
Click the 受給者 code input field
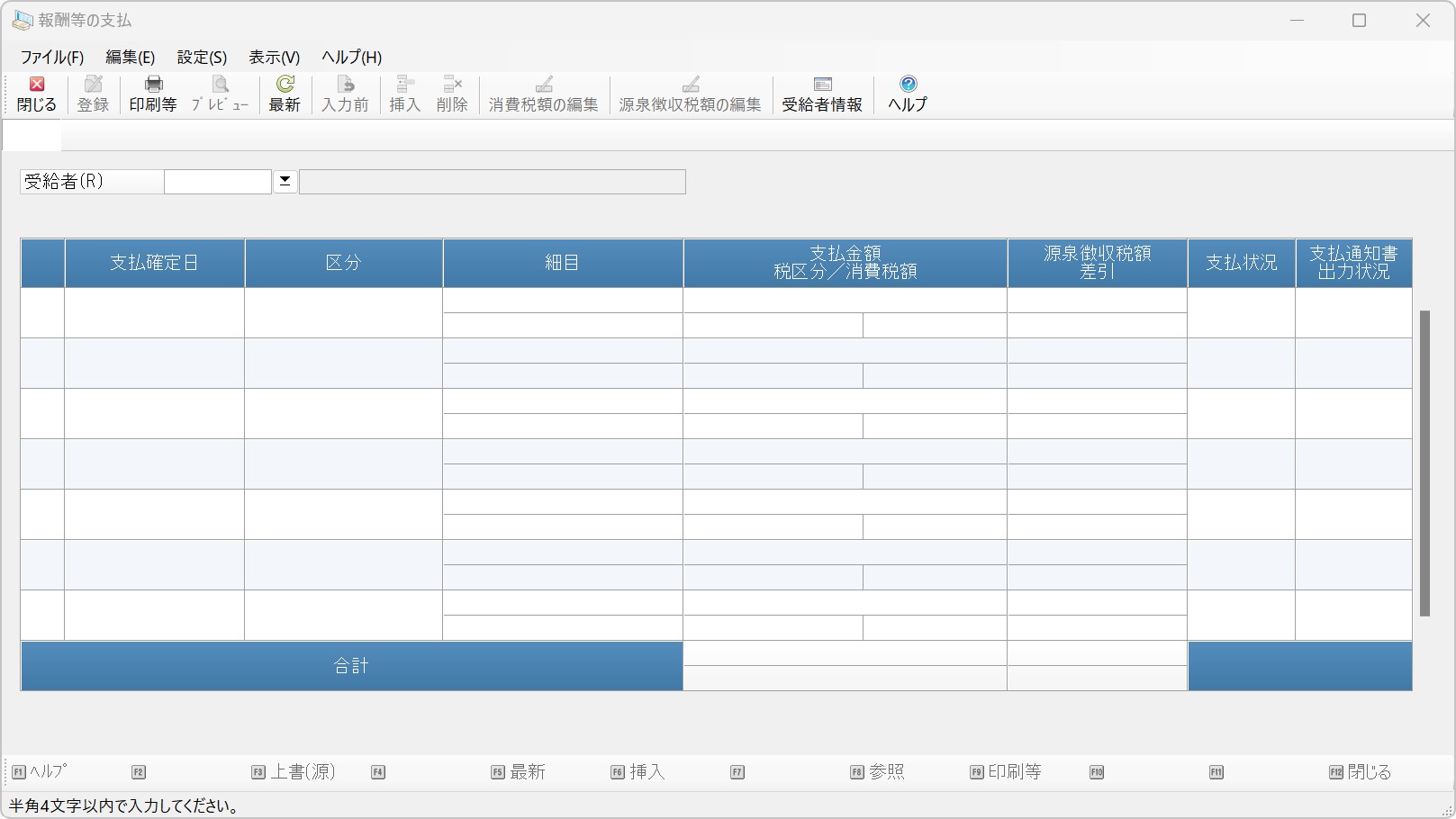pyautogui.click(x=217, y=182)
